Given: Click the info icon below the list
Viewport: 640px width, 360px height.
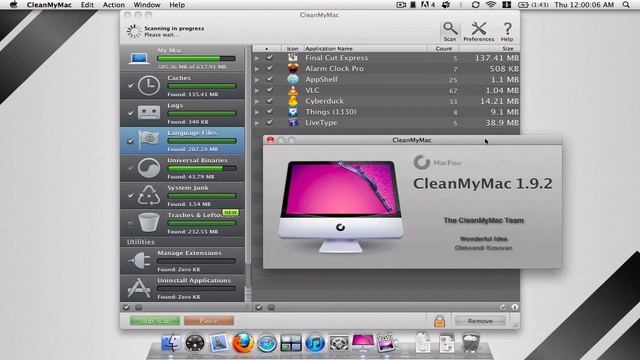Looking at the screenshot, I should tap(515, 307).
